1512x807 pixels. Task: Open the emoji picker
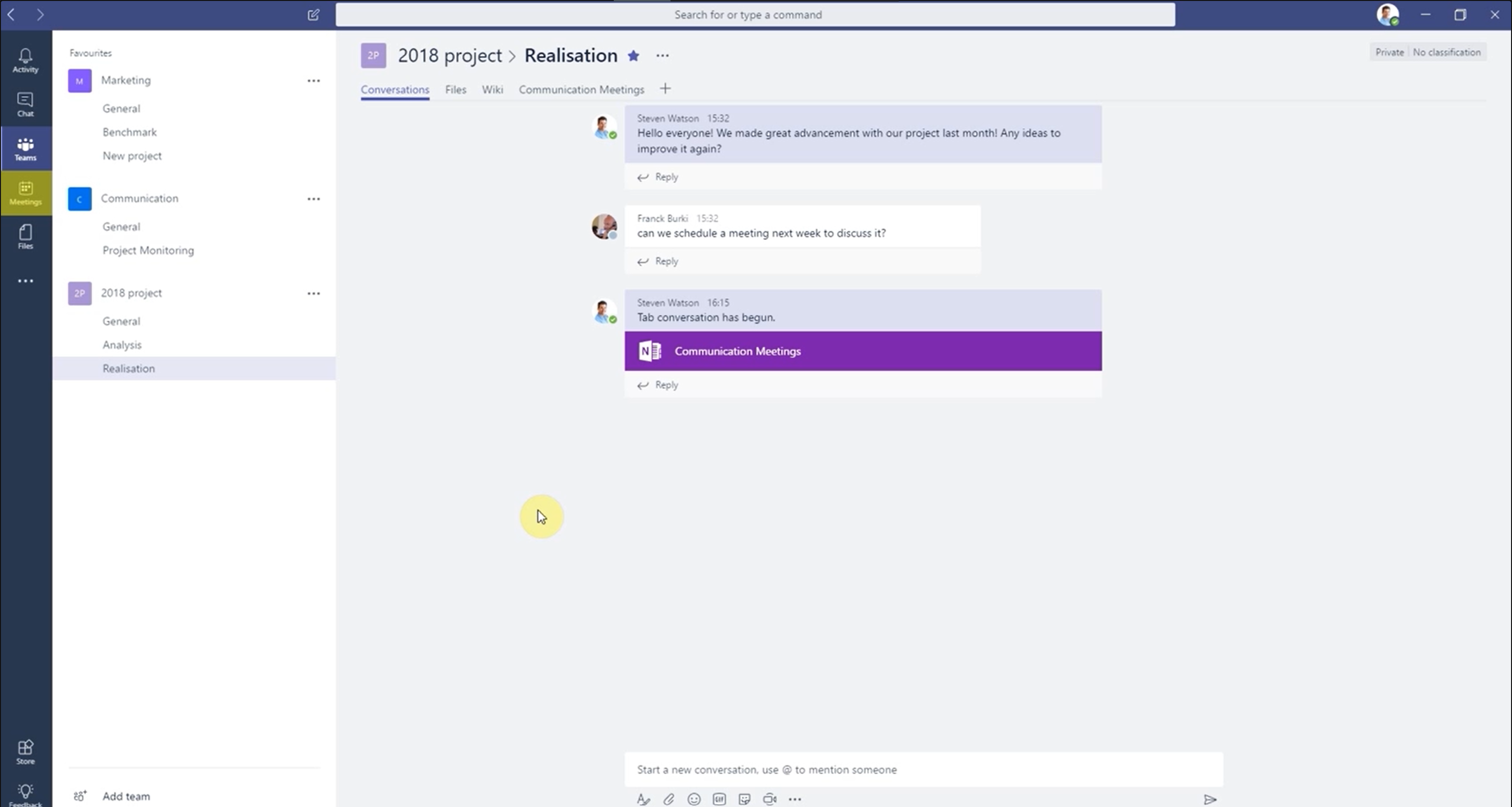[694, 799]
